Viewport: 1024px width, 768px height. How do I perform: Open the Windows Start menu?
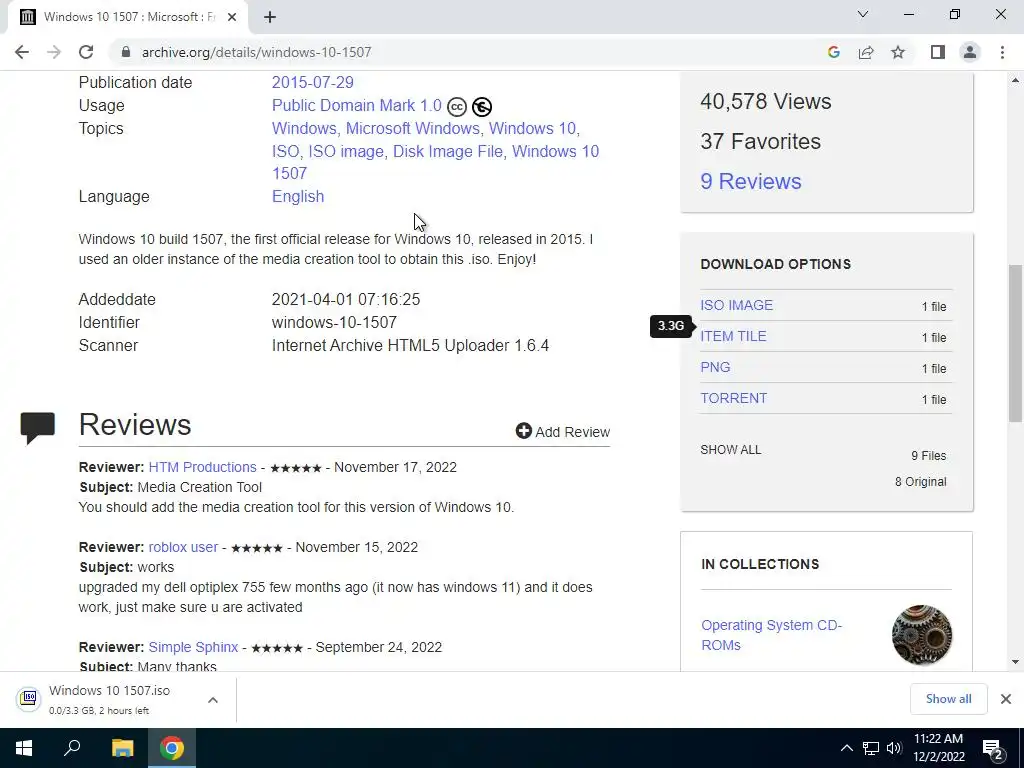click(x=24, y=748)
